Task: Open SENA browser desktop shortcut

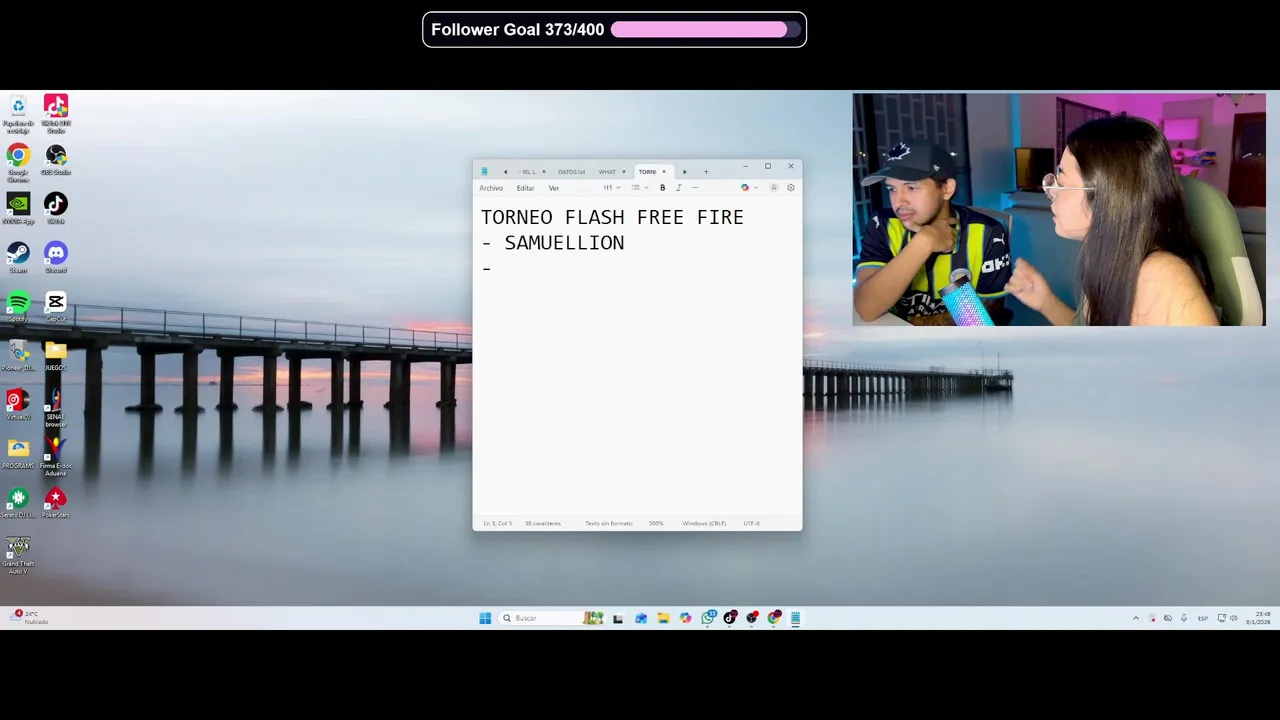Action: 56,408
